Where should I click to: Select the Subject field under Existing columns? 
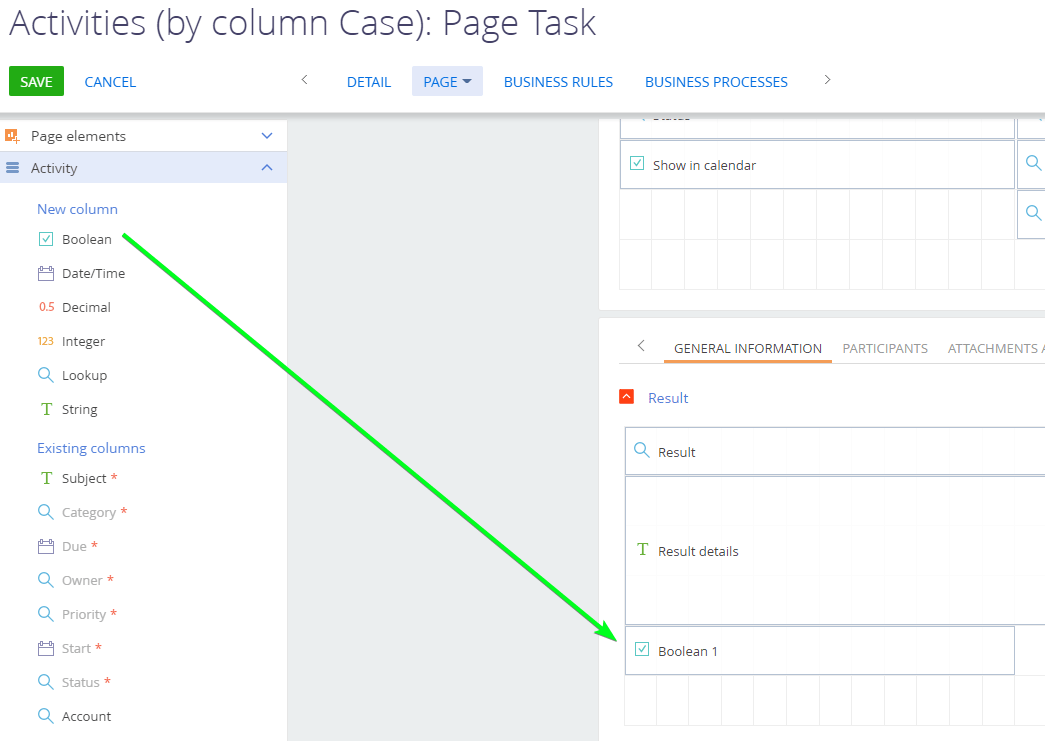(x=78, y=478)
